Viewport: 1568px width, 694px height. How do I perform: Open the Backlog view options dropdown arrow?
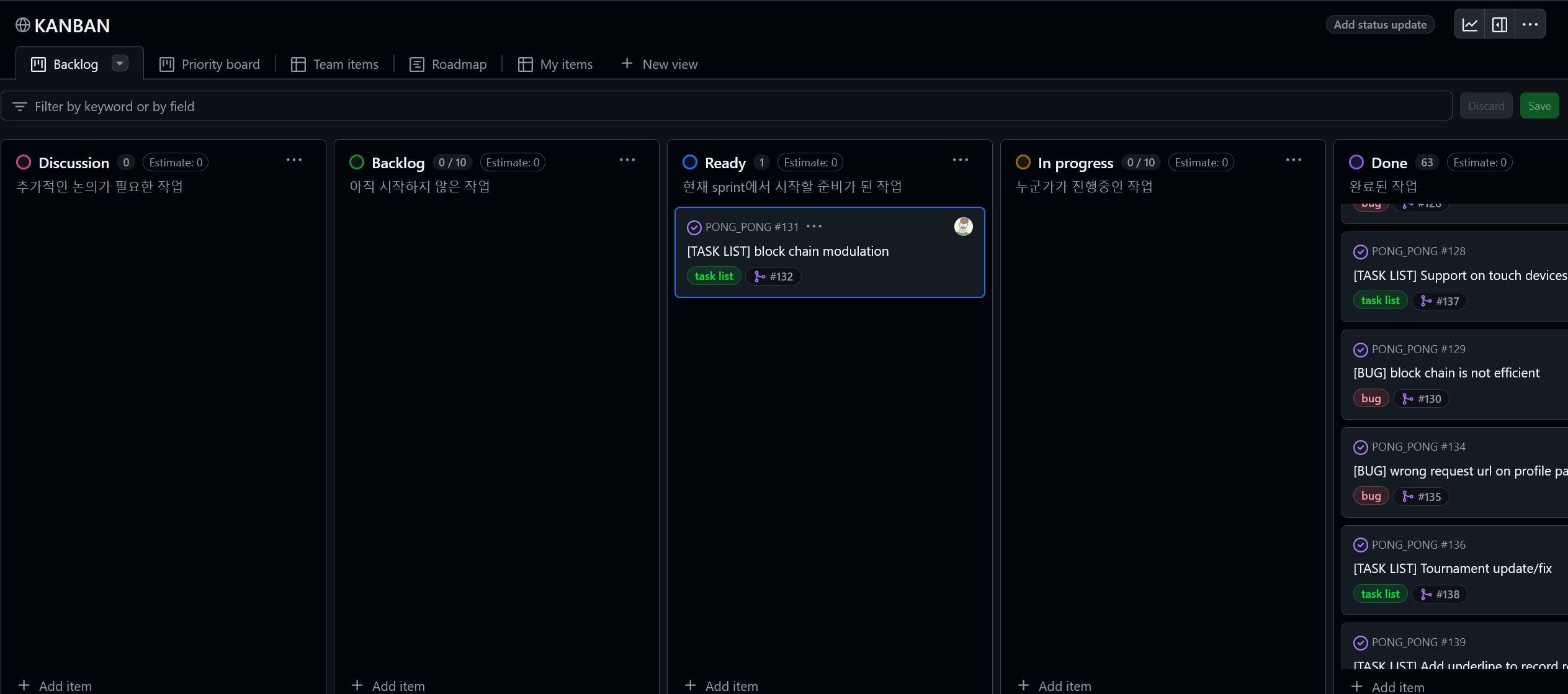120,63
